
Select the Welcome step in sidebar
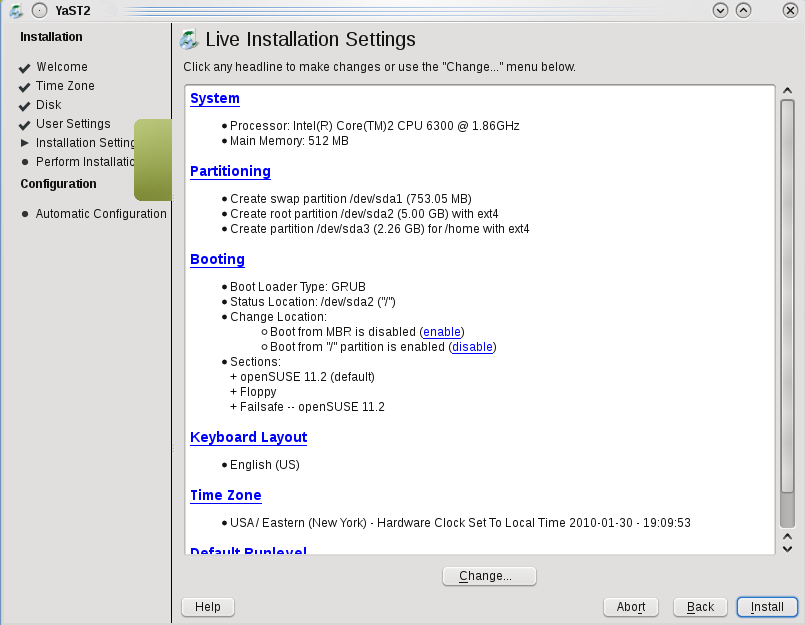tap(62, 67)
